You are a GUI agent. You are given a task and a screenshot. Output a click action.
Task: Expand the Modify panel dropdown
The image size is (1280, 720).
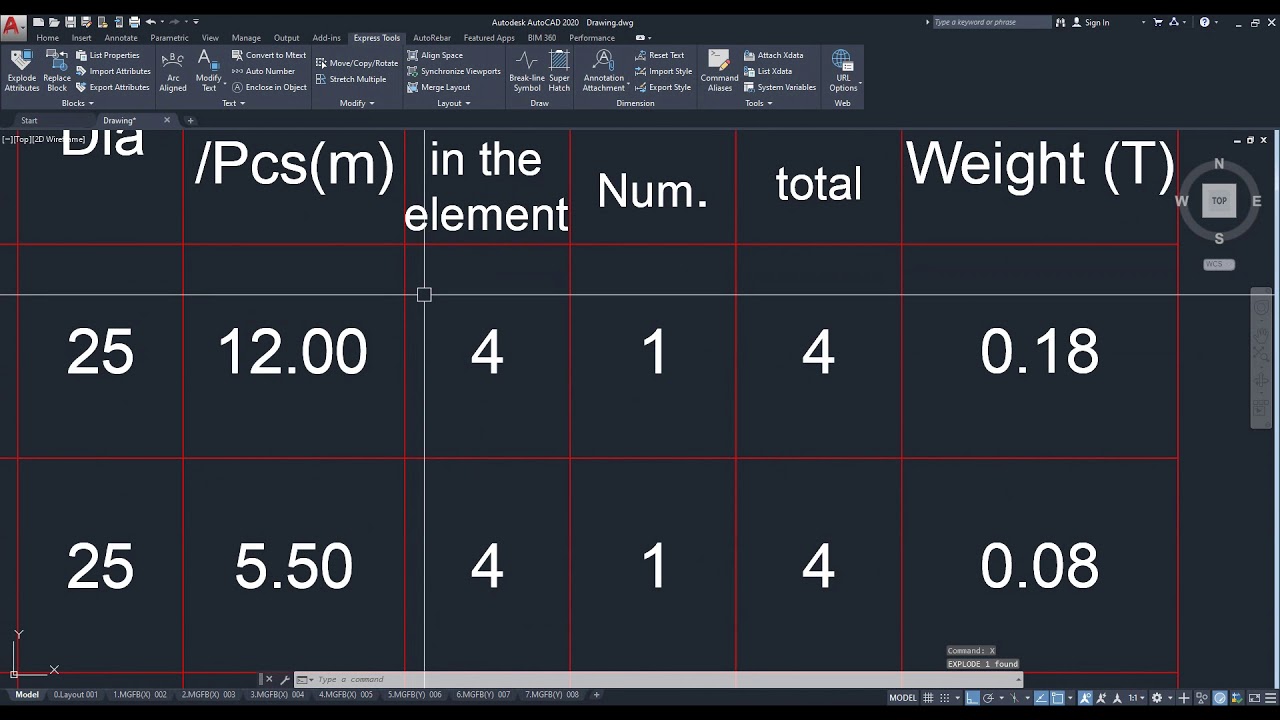tap(357, 103)
